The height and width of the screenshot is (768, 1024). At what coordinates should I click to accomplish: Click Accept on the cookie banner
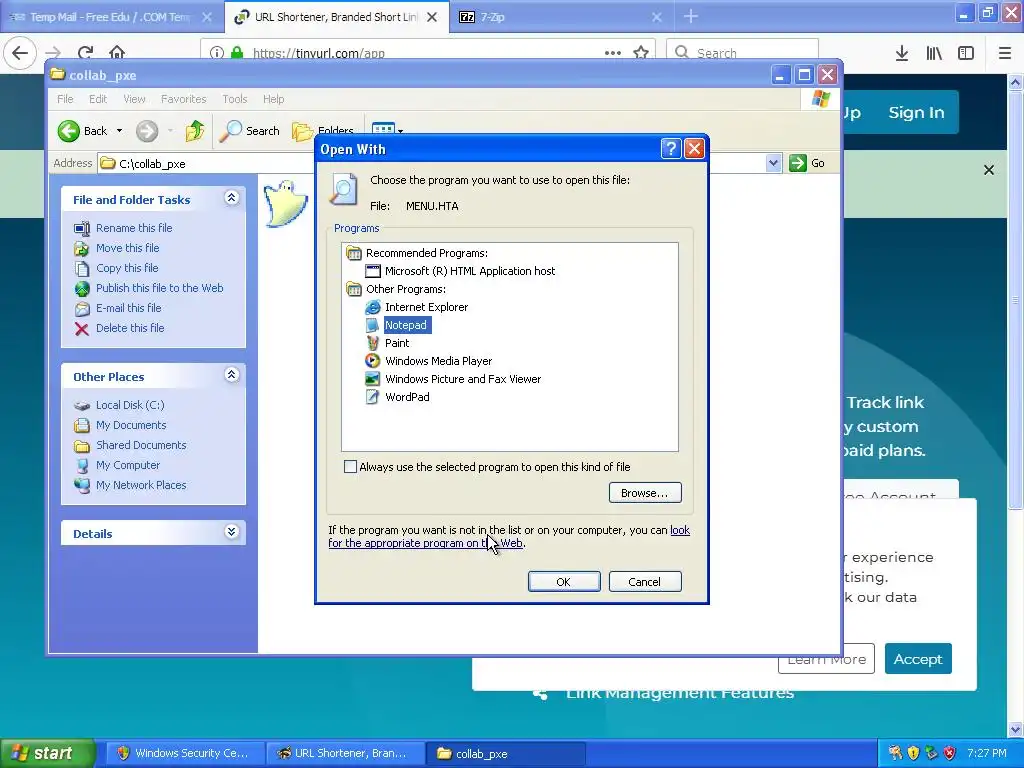[x=918, y=659]
